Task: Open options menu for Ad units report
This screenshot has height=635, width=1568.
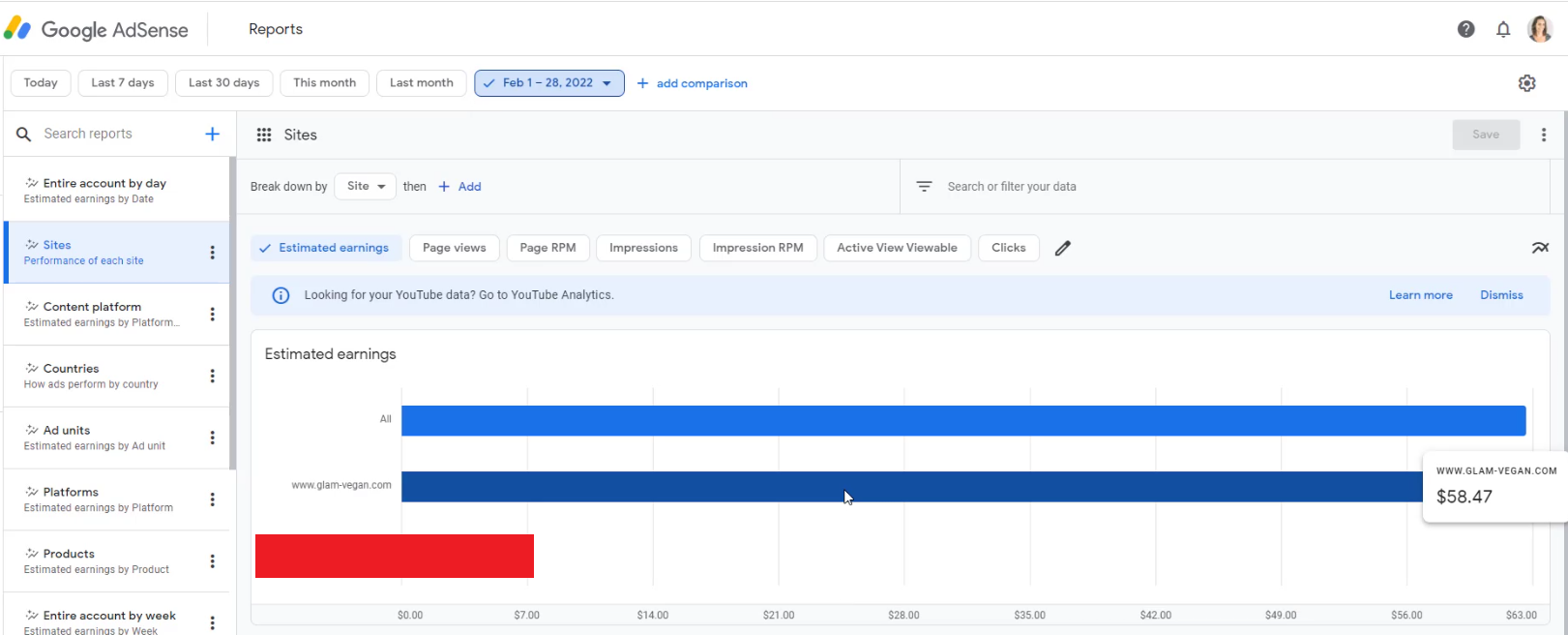Action: pyautogui.click(x=213, y=438)
